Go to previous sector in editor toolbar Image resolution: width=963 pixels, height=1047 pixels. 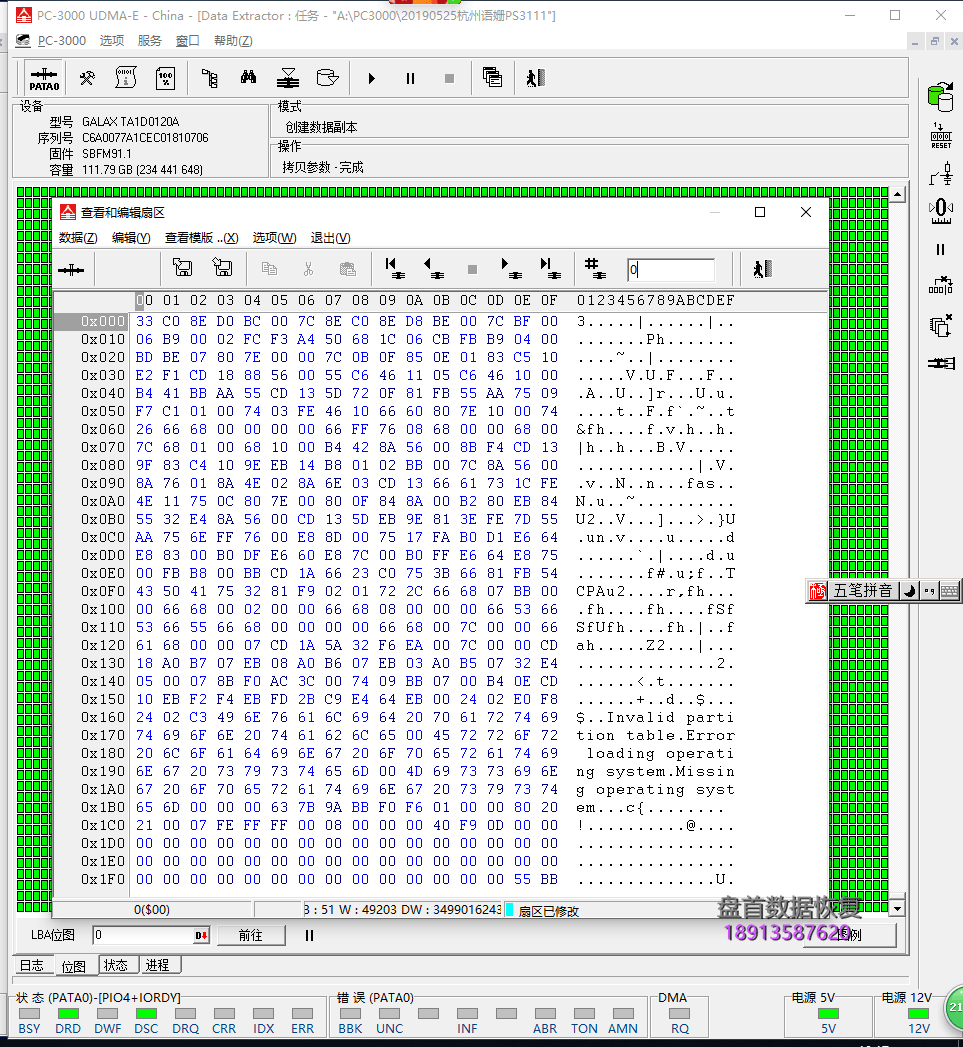[434, 268]
